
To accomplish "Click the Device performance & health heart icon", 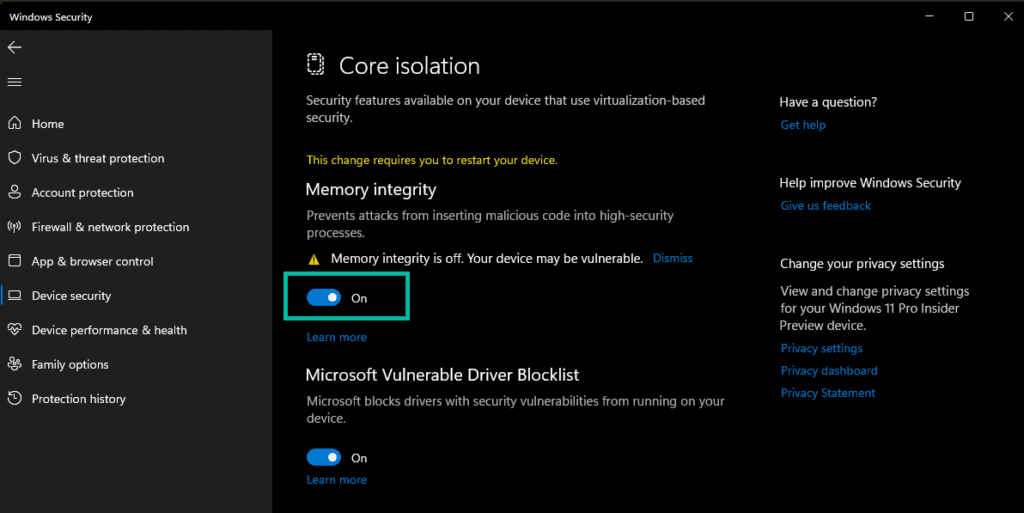I will click(x=14, y=330).
